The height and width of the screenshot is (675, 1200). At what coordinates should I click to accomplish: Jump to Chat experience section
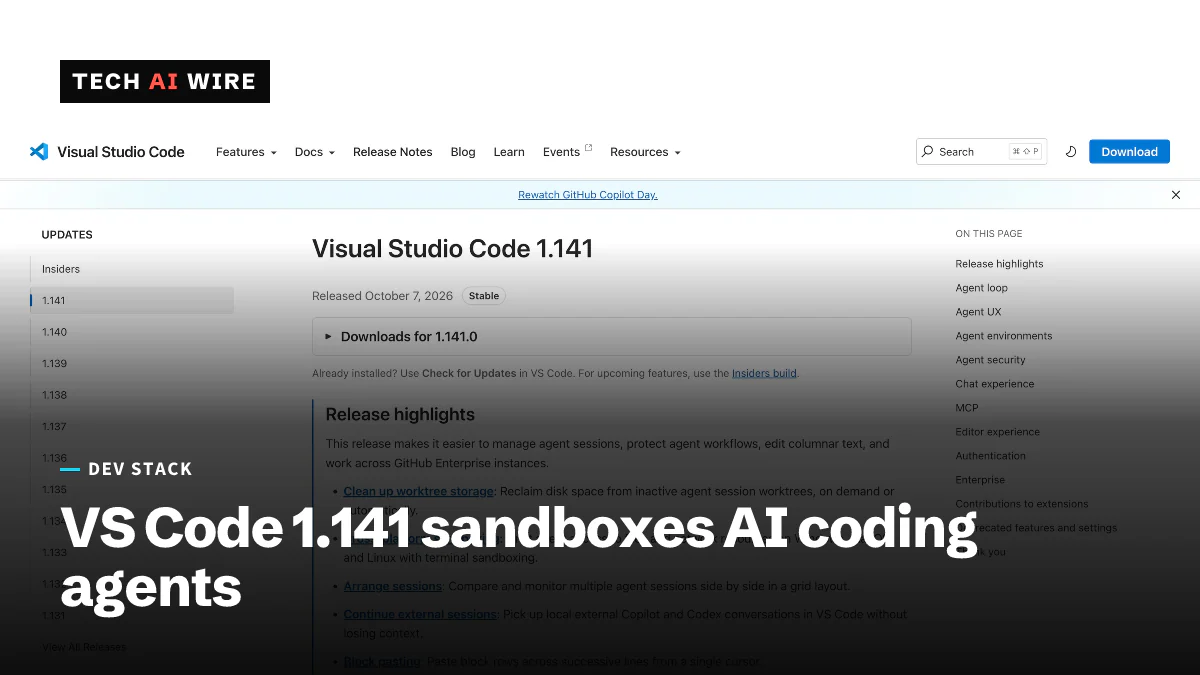(x=994, y=384)
